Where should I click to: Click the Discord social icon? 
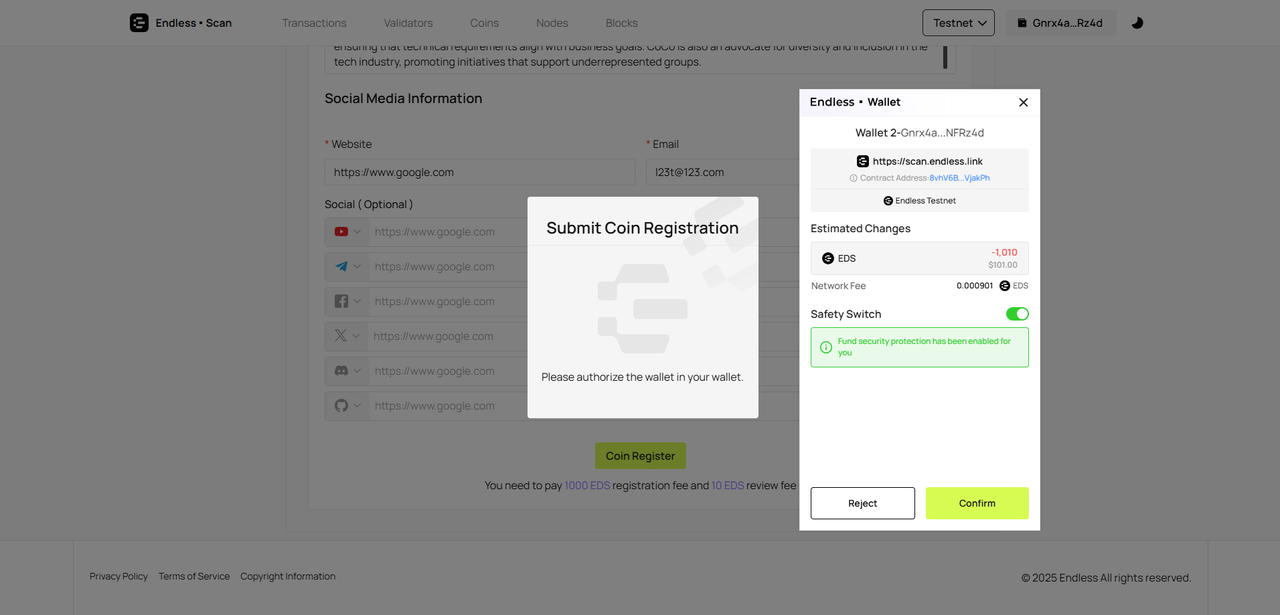341,371
